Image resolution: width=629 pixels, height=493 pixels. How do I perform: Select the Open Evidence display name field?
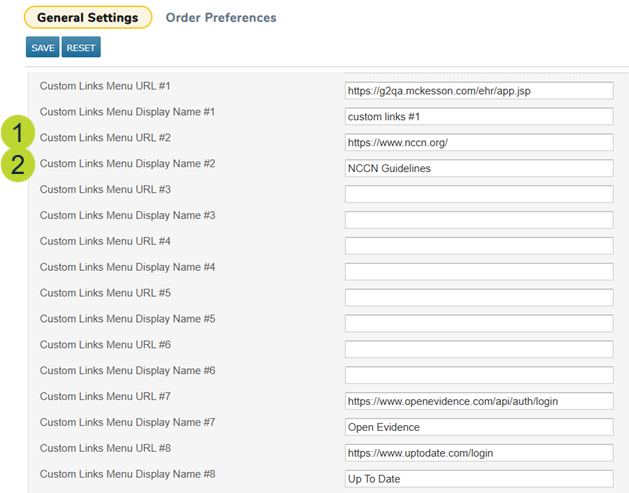pyautogui.click(x=478, y=427)
